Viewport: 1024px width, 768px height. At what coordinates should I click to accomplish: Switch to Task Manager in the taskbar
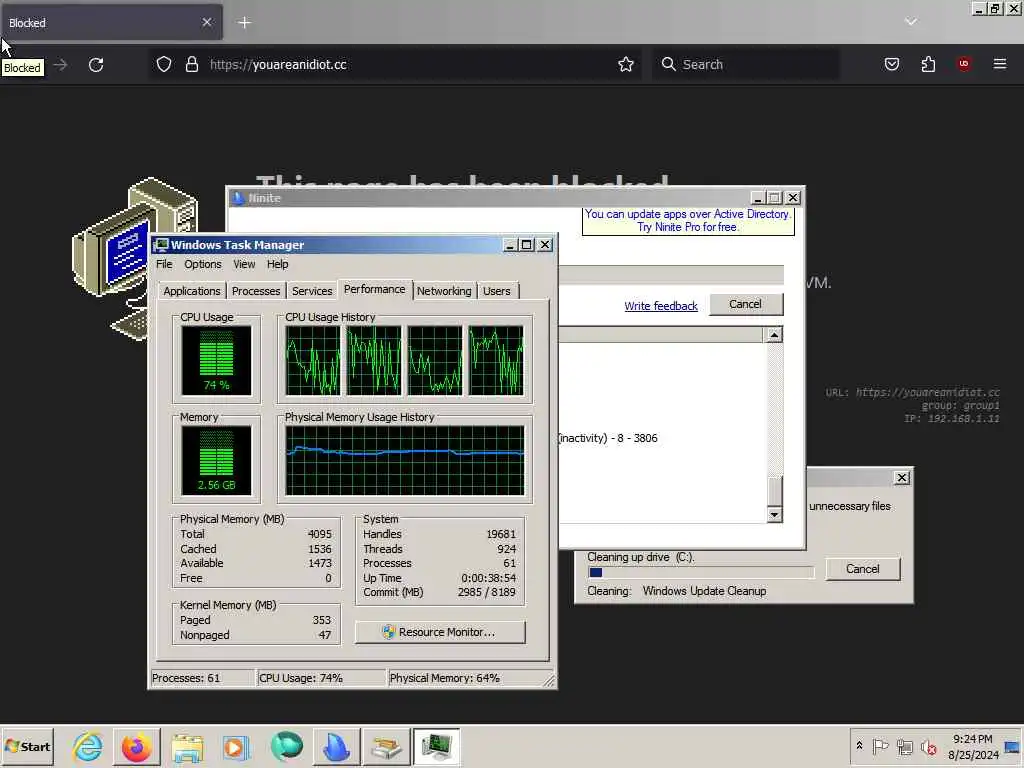pyautogui.click(x=436, y=747)
